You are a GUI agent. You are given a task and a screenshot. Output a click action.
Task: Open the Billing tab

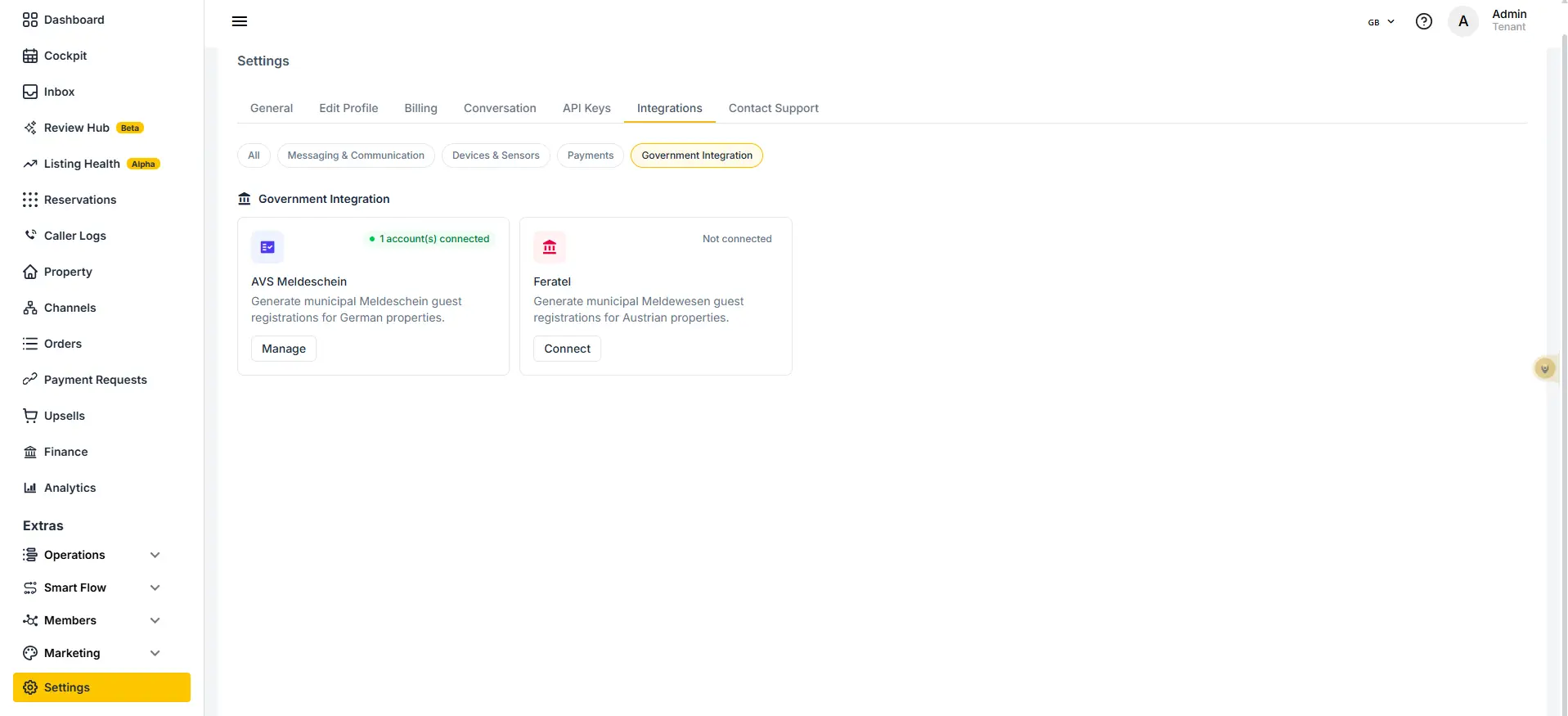point(420,108)
